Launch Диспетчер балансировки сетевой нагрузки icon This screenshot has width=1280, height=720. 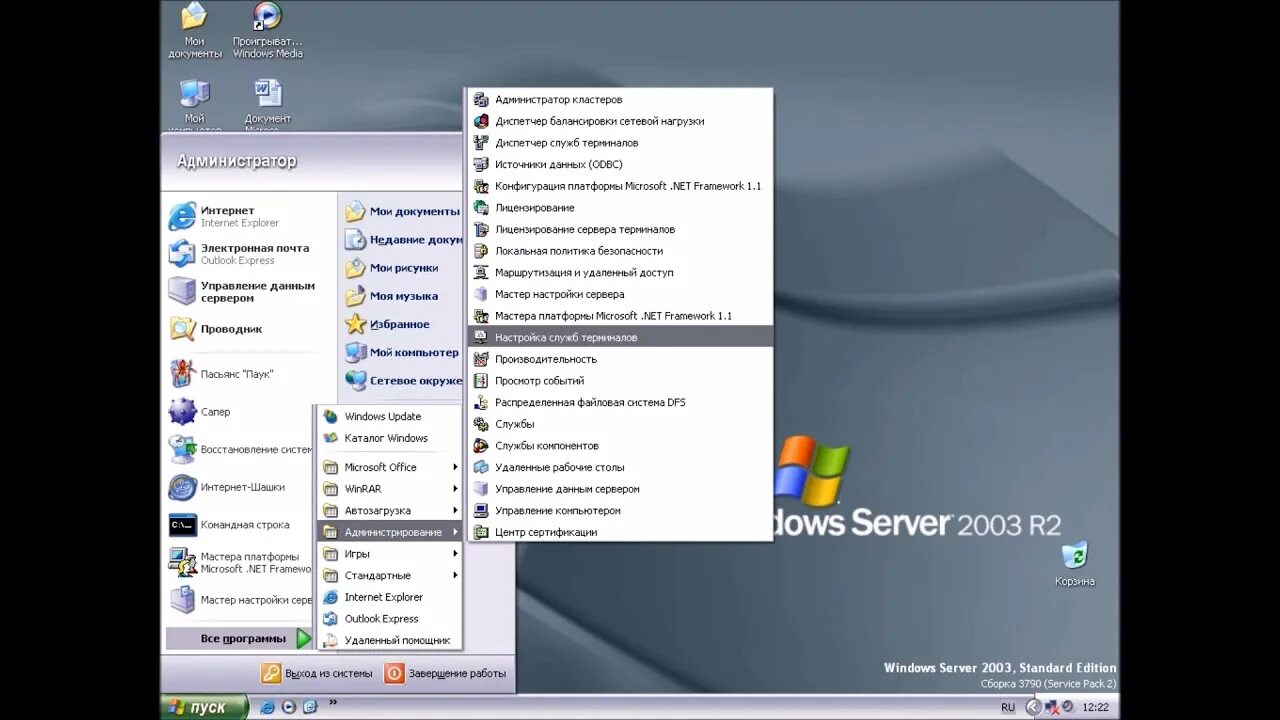pyautogui.click(x=480, y=121)
